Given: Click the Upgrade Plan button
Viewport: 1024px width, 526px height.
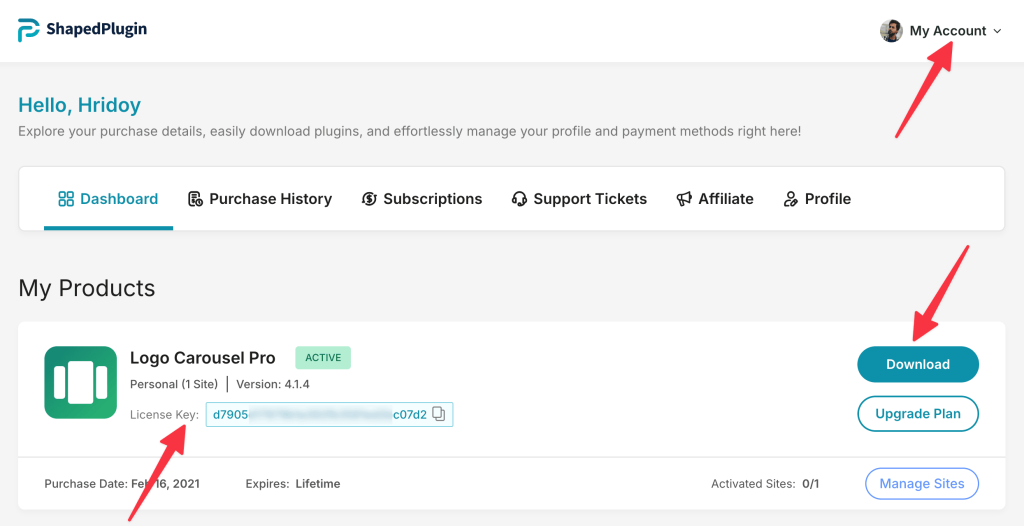Looking at the screenshot, I should tap(917, 413).
